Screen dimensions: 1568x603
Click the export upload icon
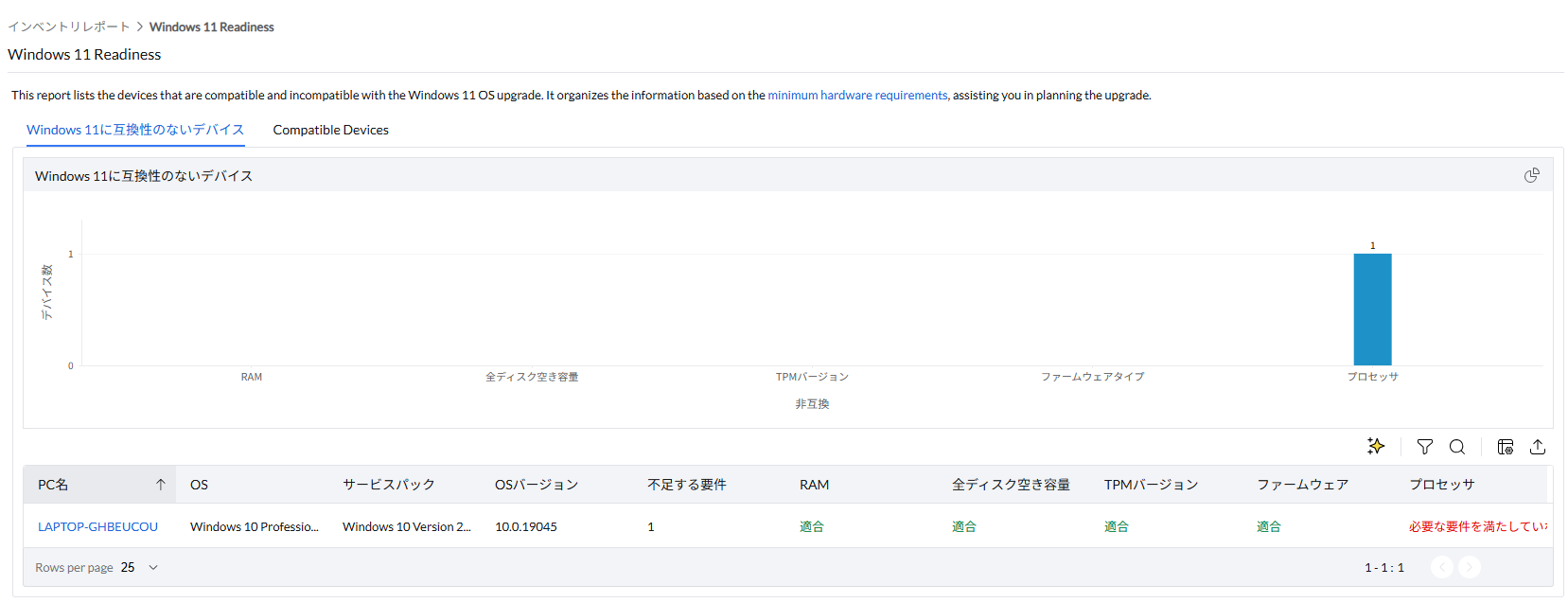pos(1538,447)
